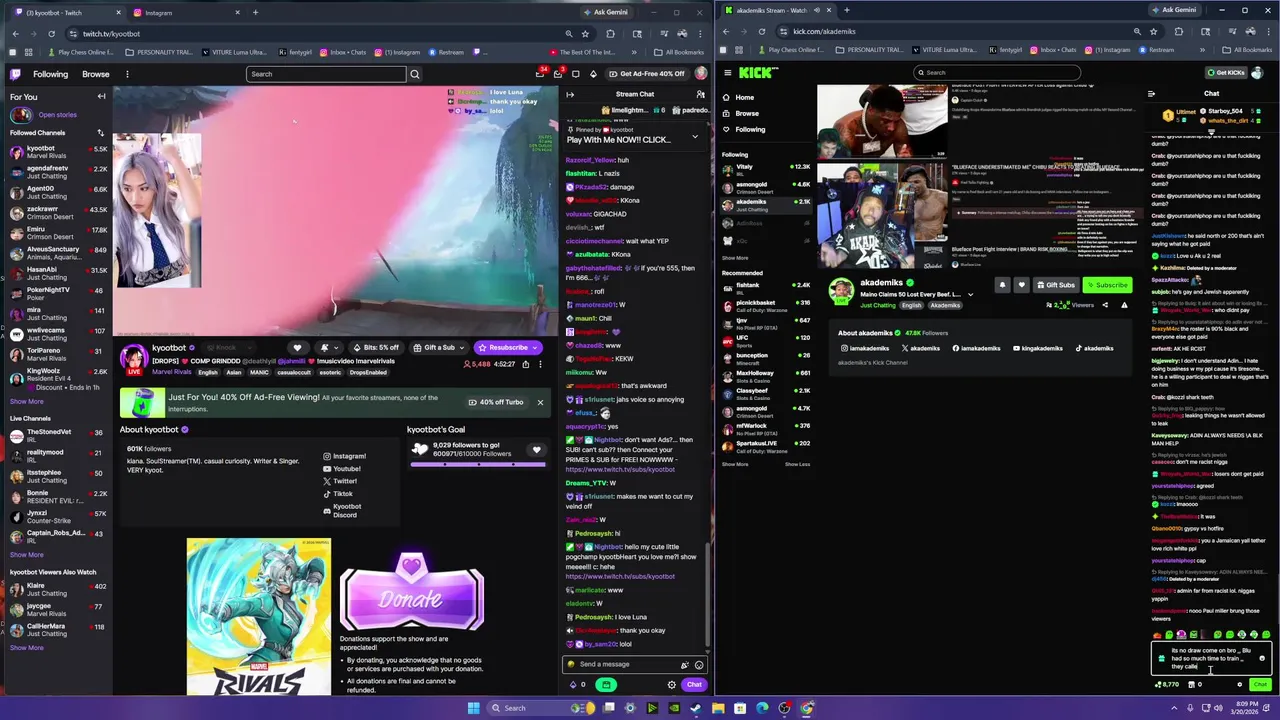
Task: Open the kyootbot stream three-dot options
Action: 540,364
